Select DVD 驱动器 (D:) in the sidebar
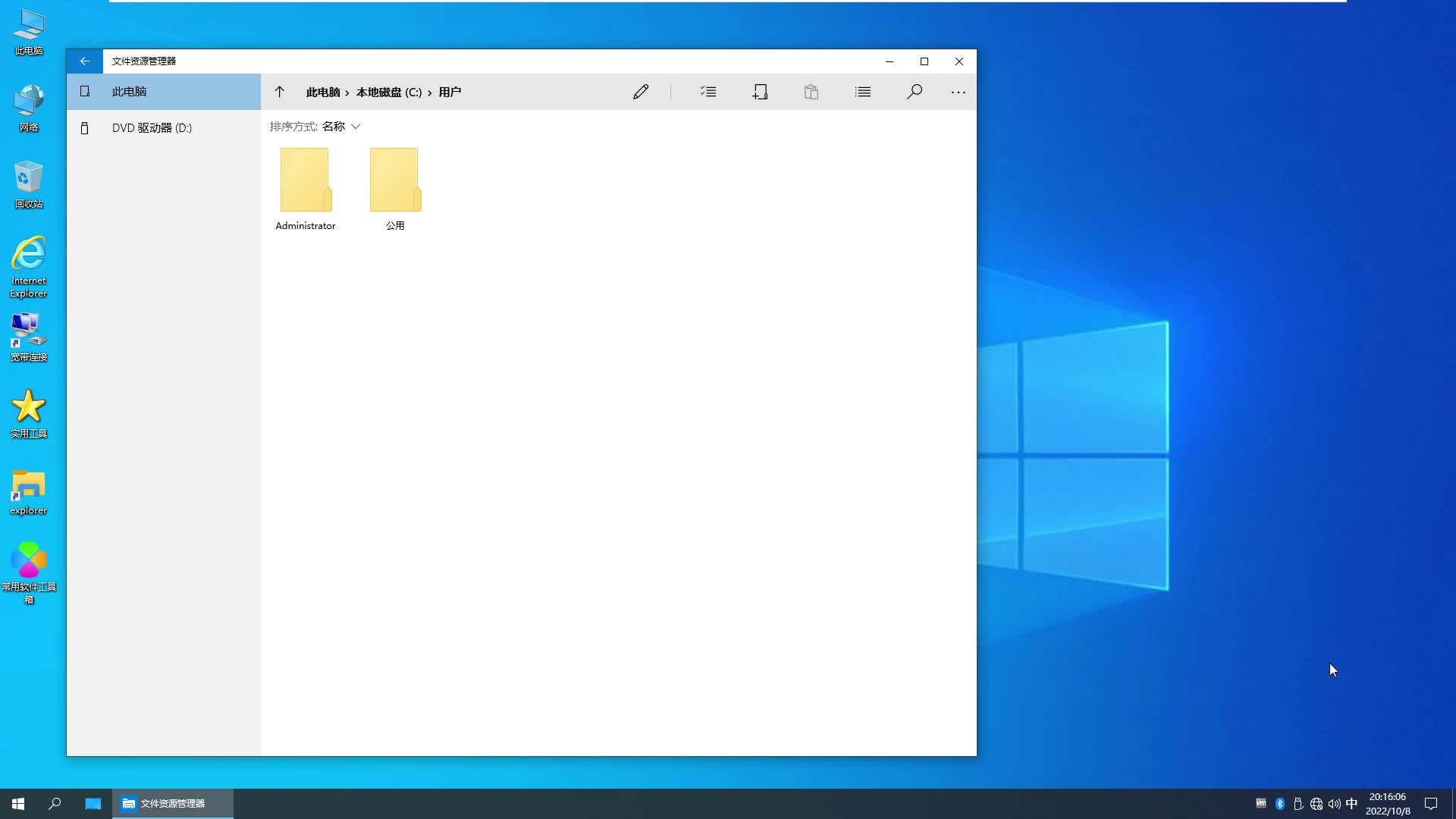 [x=151, y=127]
